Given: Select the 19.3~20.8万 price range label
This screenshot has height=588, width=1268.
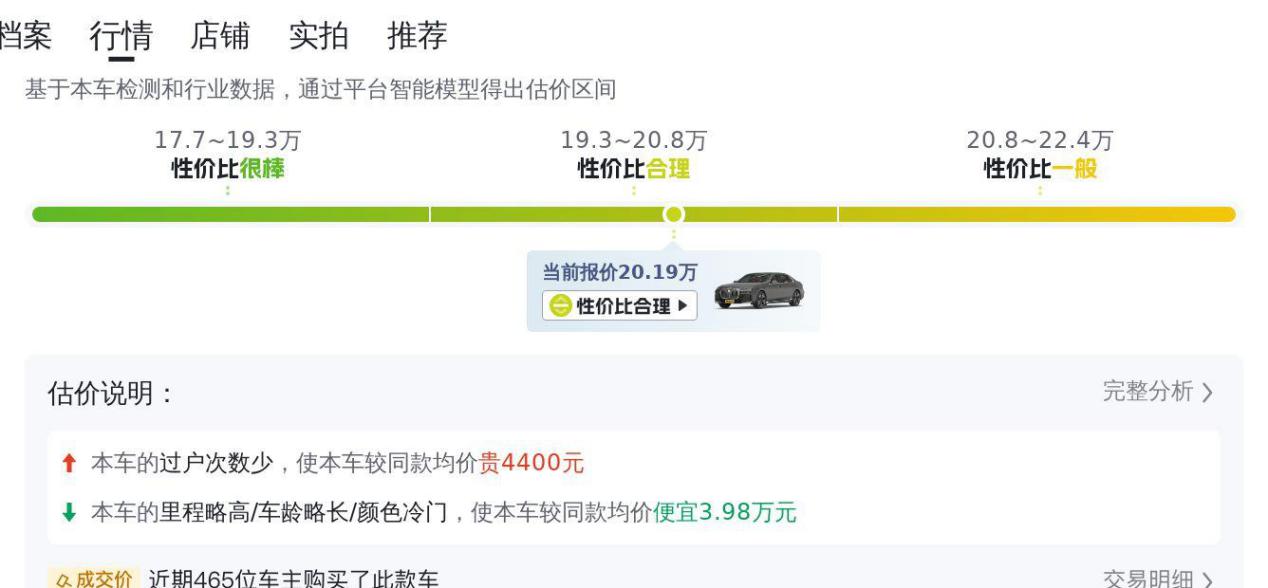Looking at the screenshot, I should click(x=634, y=141).
